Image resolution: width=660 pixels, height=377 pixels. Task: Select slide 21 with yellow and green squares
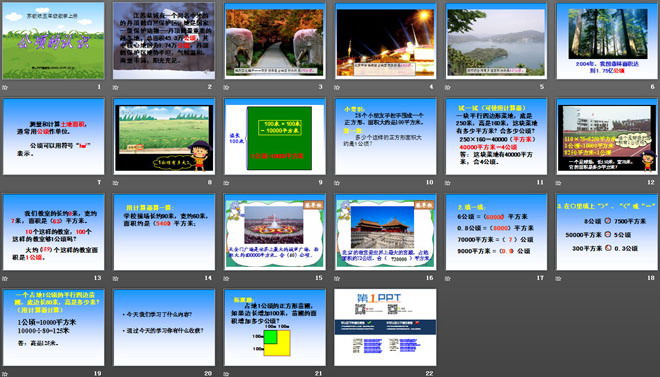(275, 327)
